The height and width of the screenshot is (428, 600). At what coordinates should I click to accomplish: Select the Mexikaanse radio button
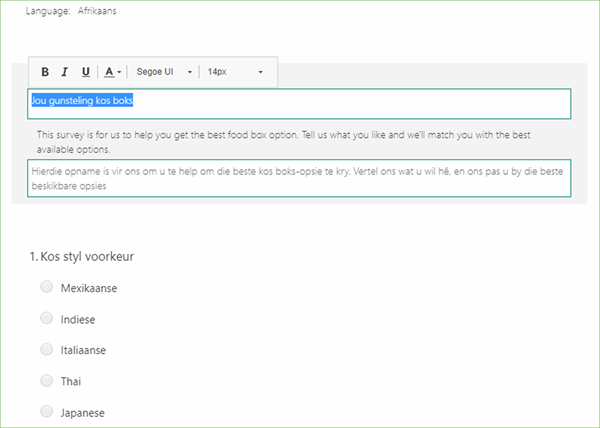[47, 287]
